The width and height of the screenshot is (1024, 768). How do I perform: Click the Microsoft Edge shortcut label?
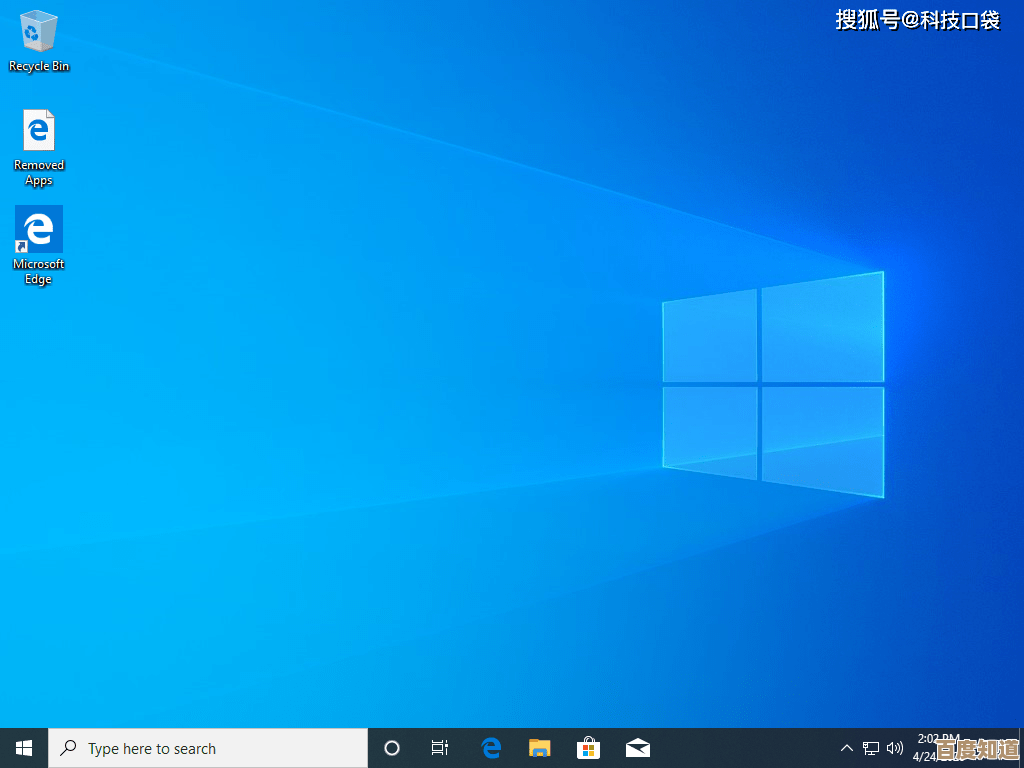(x=38, y=271)
